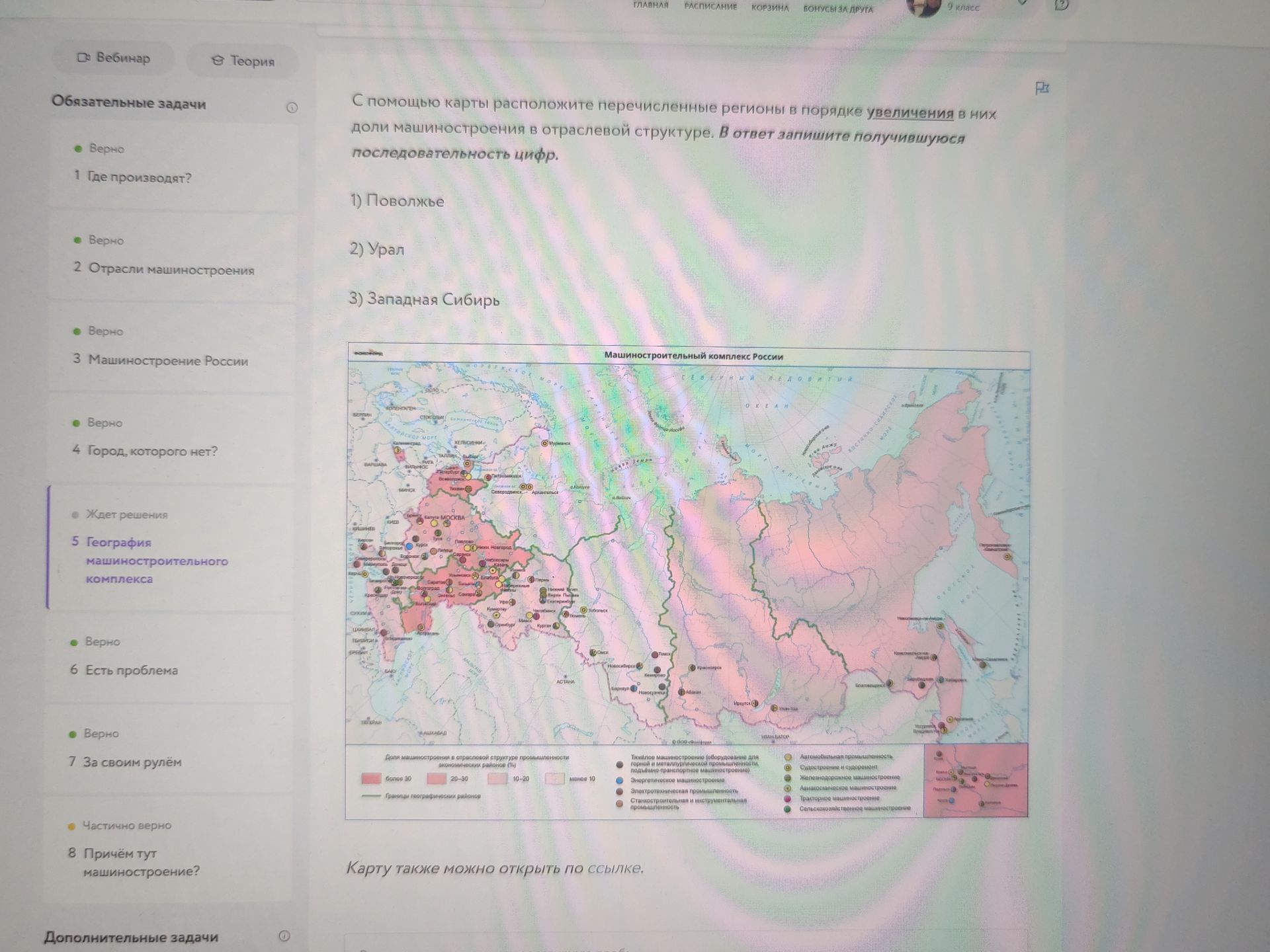Click the Moscow region inset map
The image size is (1270, 952).
click(975, 780)
